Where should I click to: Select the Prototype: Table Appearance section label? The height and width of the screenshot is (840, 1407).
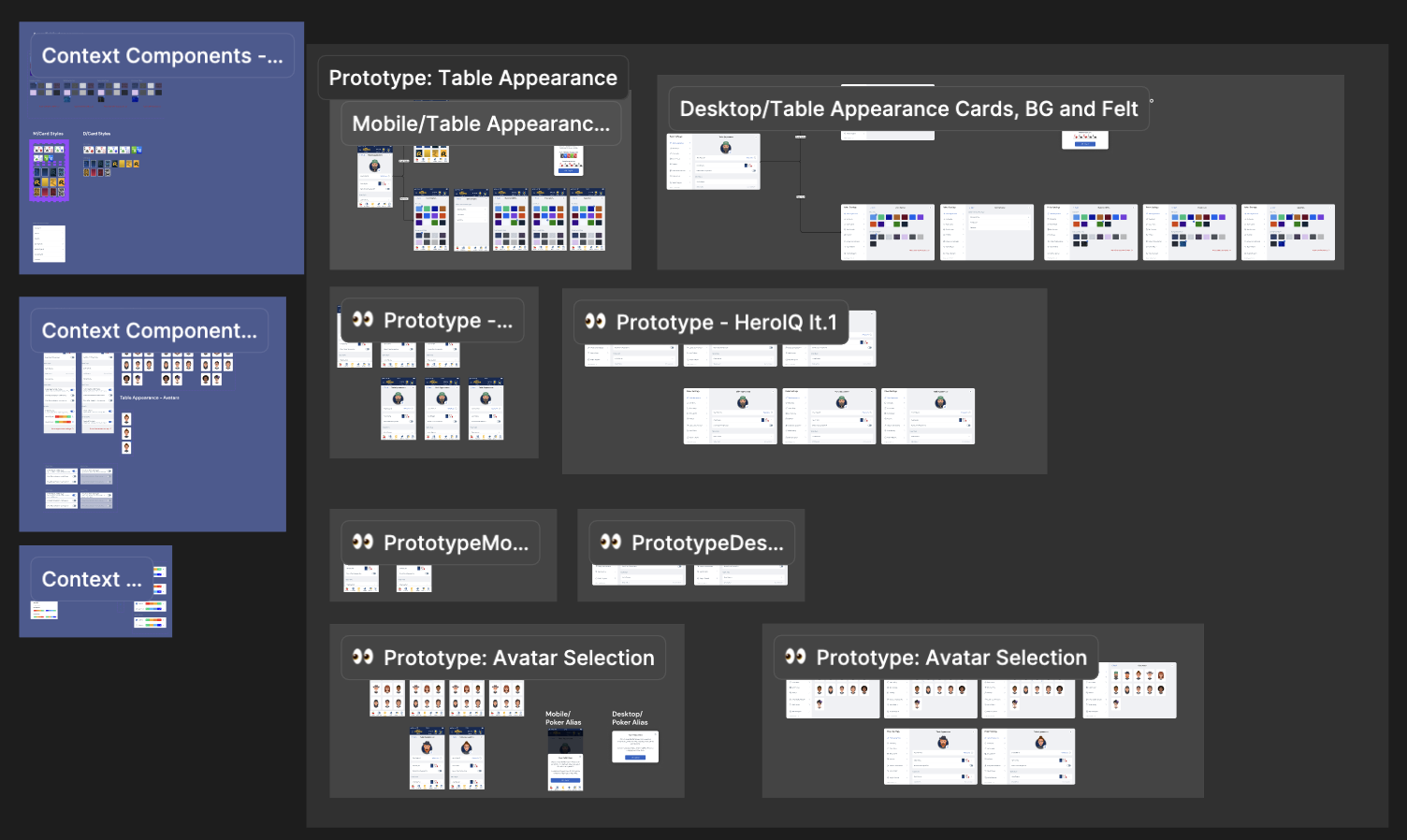click(x=472, y=78)
